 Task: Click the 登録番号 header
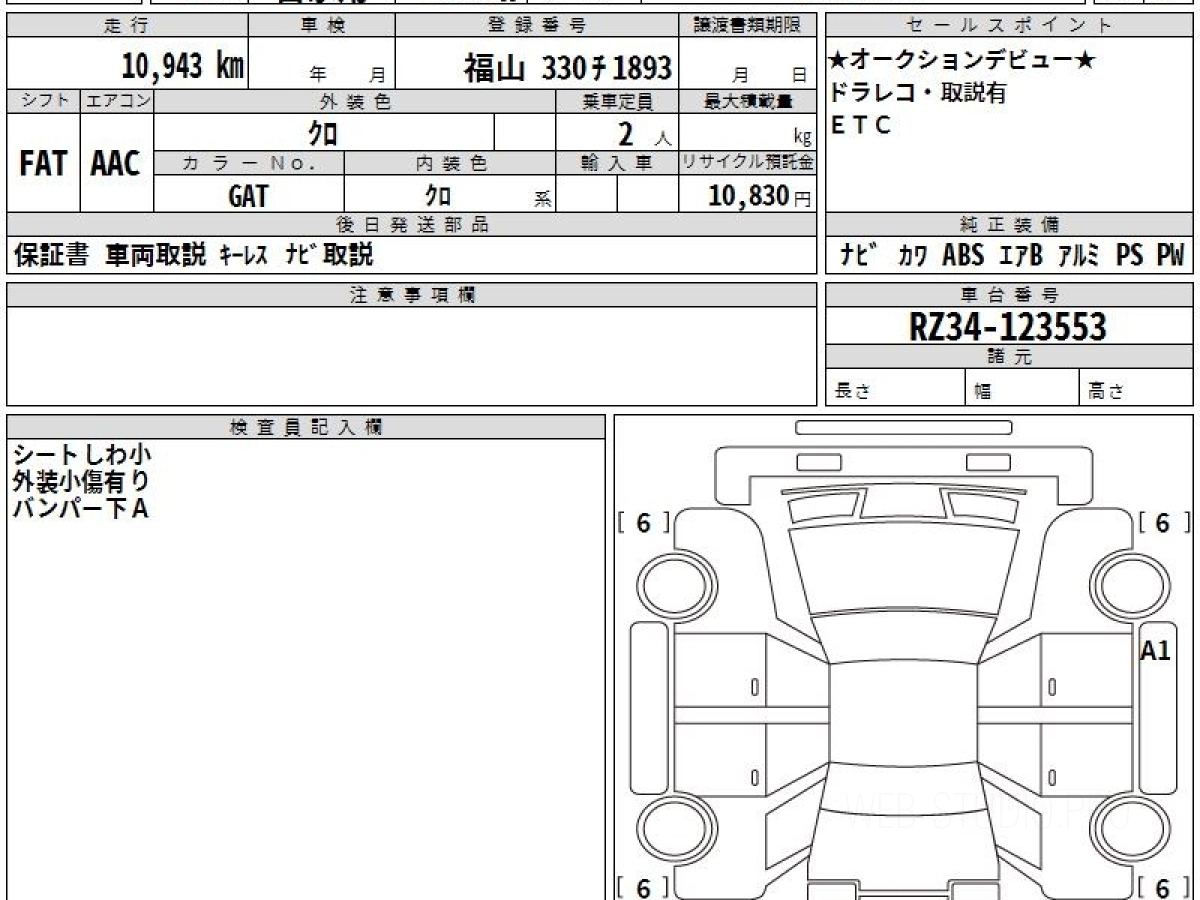[537, 26]
